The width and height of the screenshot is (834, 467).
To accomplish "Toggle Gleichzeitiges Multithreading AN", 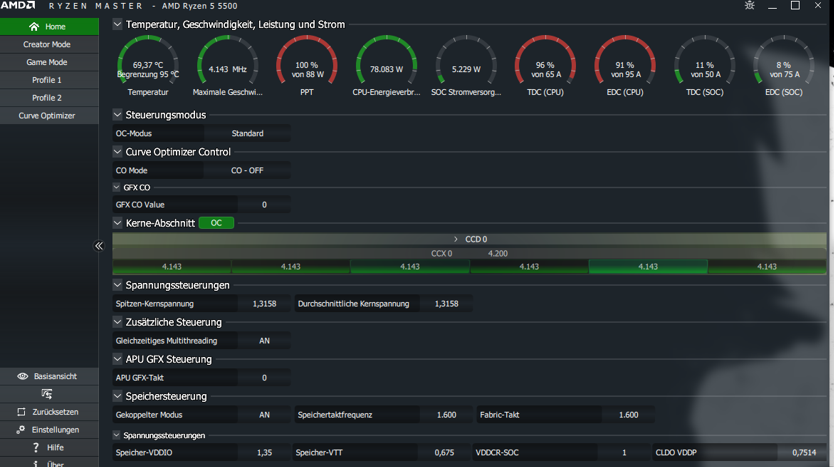I will pyautogui.click(x=264, y=341).
